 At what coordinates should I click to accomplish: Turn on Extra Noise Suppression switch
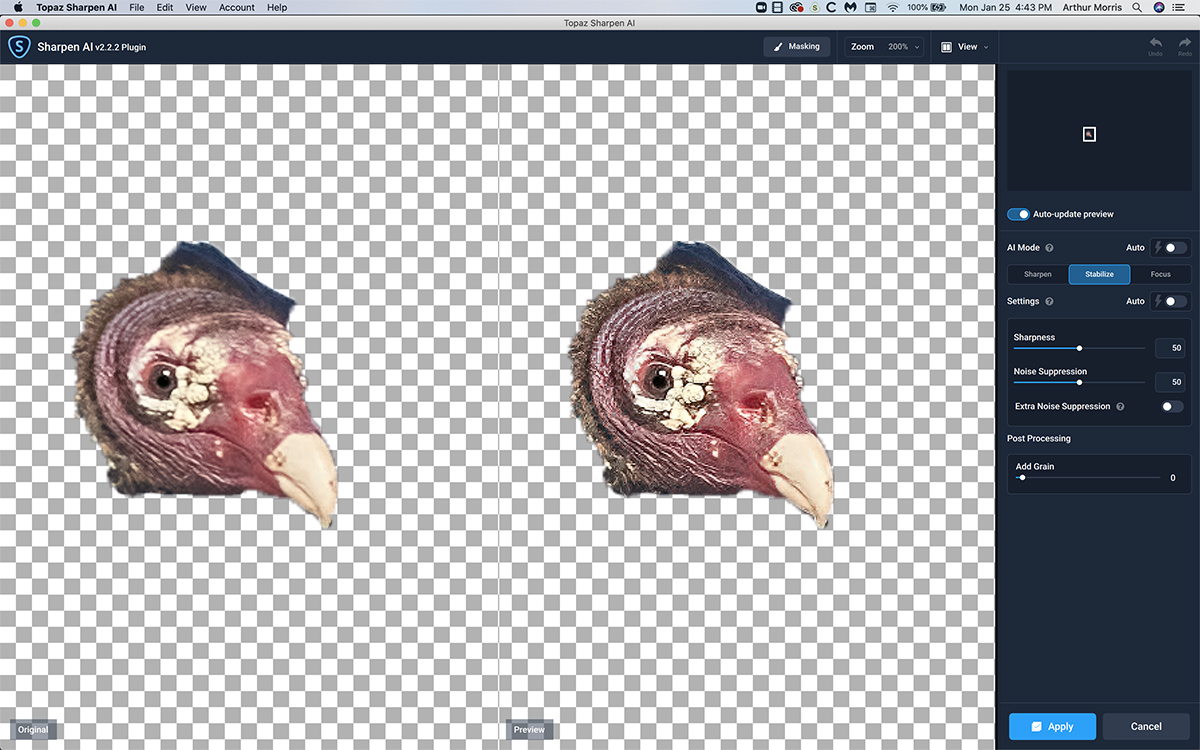[1172, 407]
